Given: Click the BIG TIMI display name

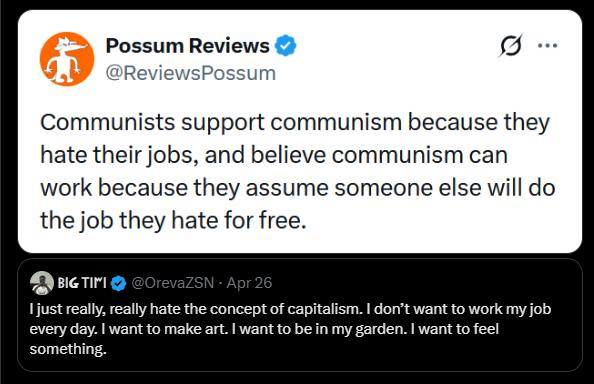Looking at the screenshot, I should click(x=82, y=283).
